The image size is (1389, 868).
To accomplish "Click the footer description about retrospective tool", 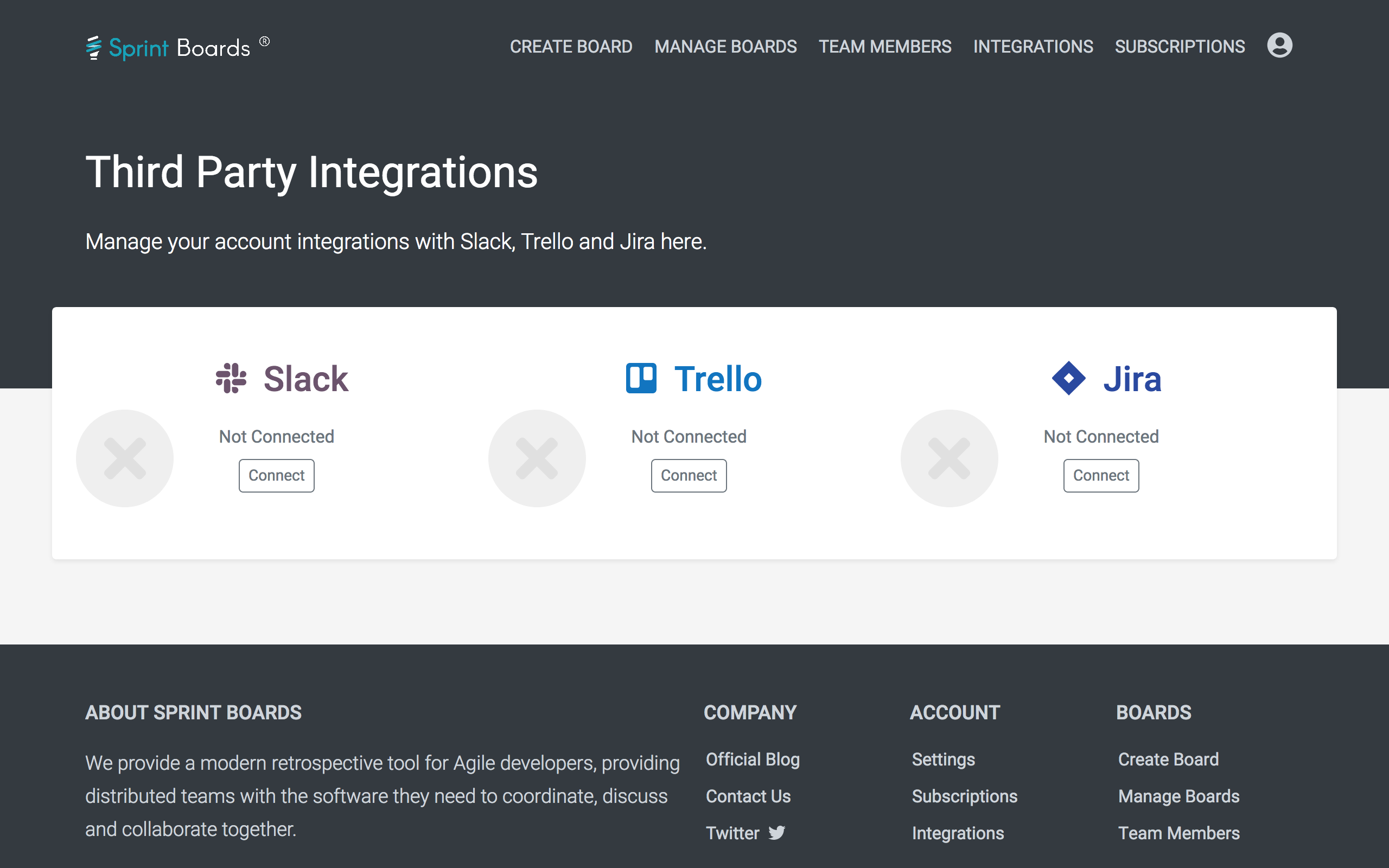I will click(x=383, y=796).
